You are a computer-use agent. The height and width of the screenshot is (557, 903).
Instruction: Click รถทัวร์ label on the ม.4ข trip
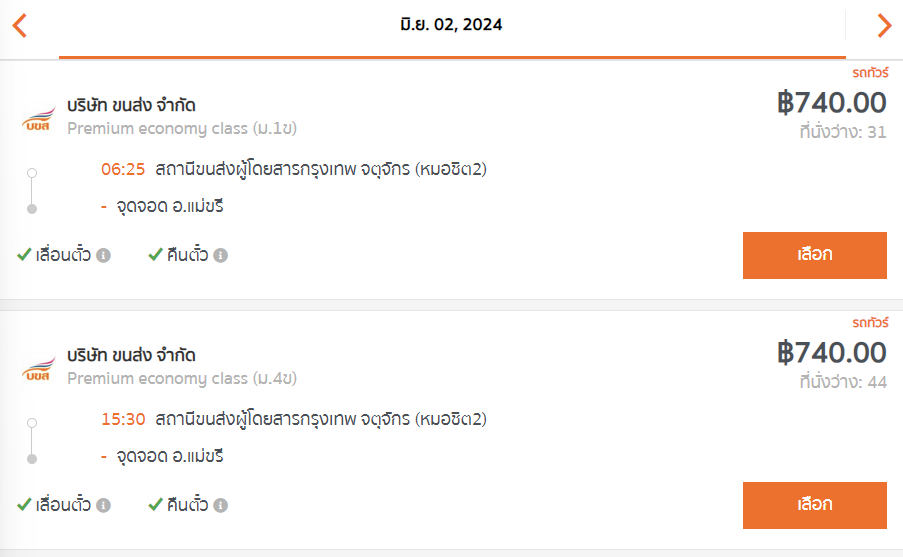871,323
